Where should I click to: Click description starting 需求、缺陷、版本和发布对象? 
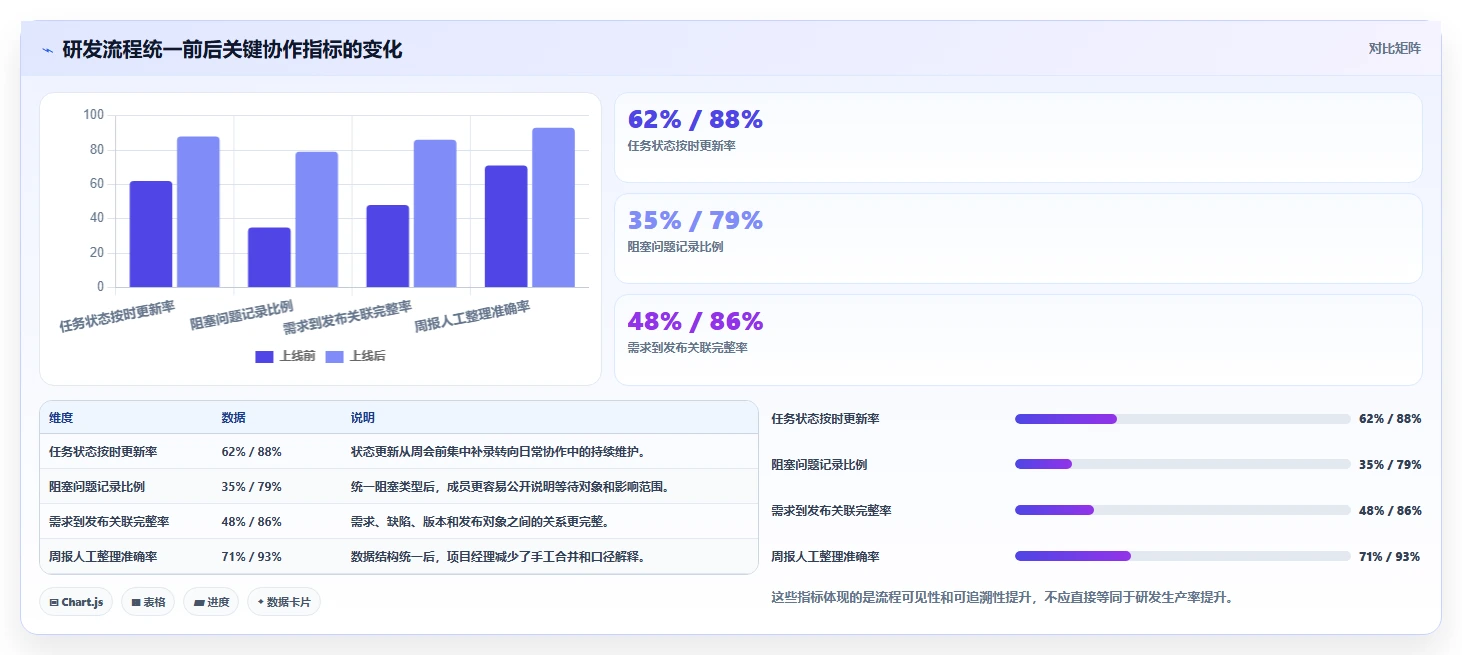coord(480,522)
